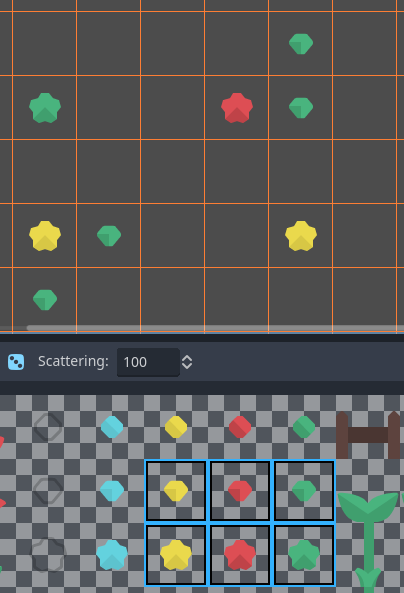Toggle the random tile dice icon
404x593 pixels.
(x=16, y=362)
